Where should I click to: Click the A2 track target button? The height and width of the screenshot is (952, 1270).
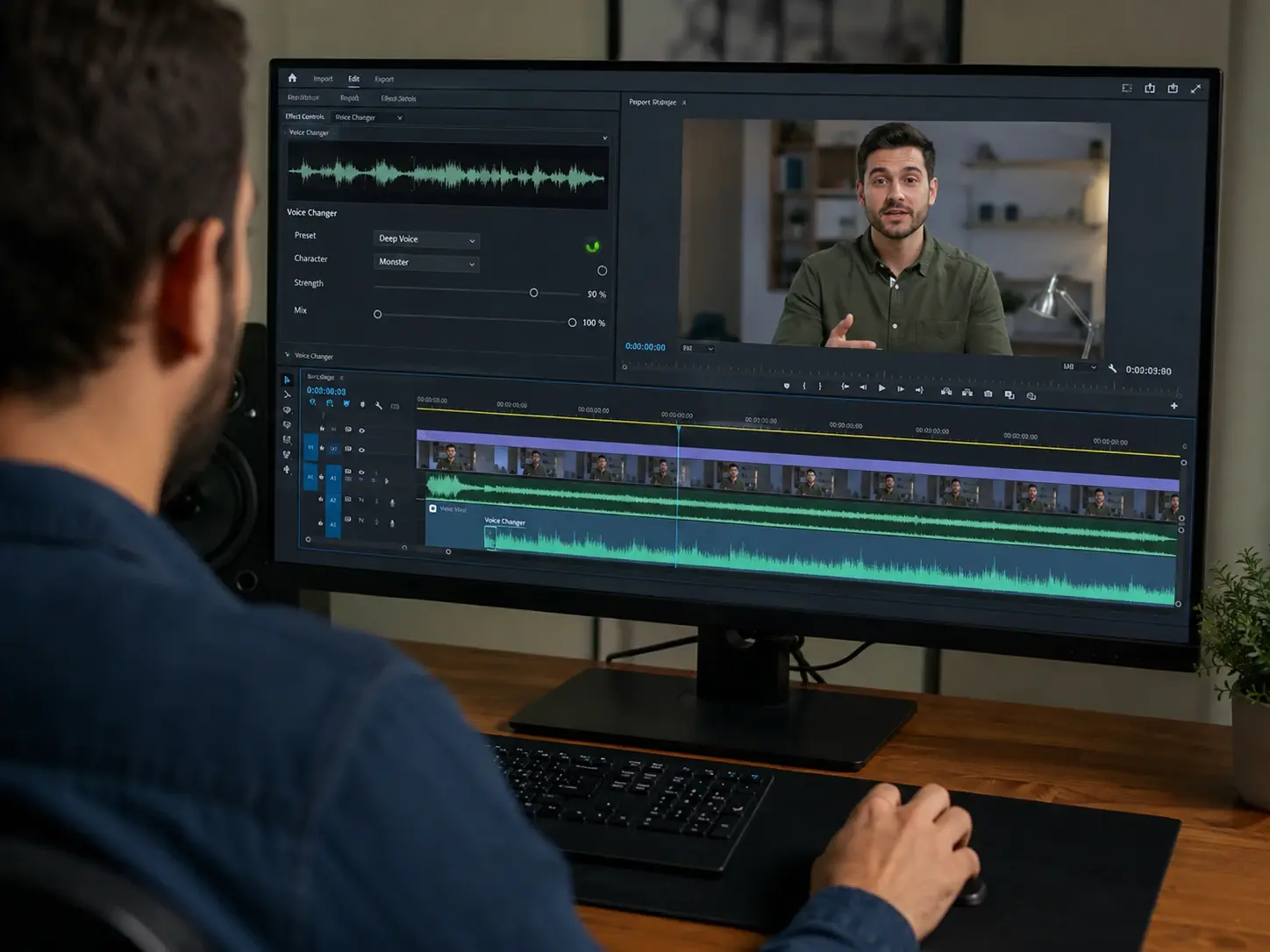[x=333, y=500]
